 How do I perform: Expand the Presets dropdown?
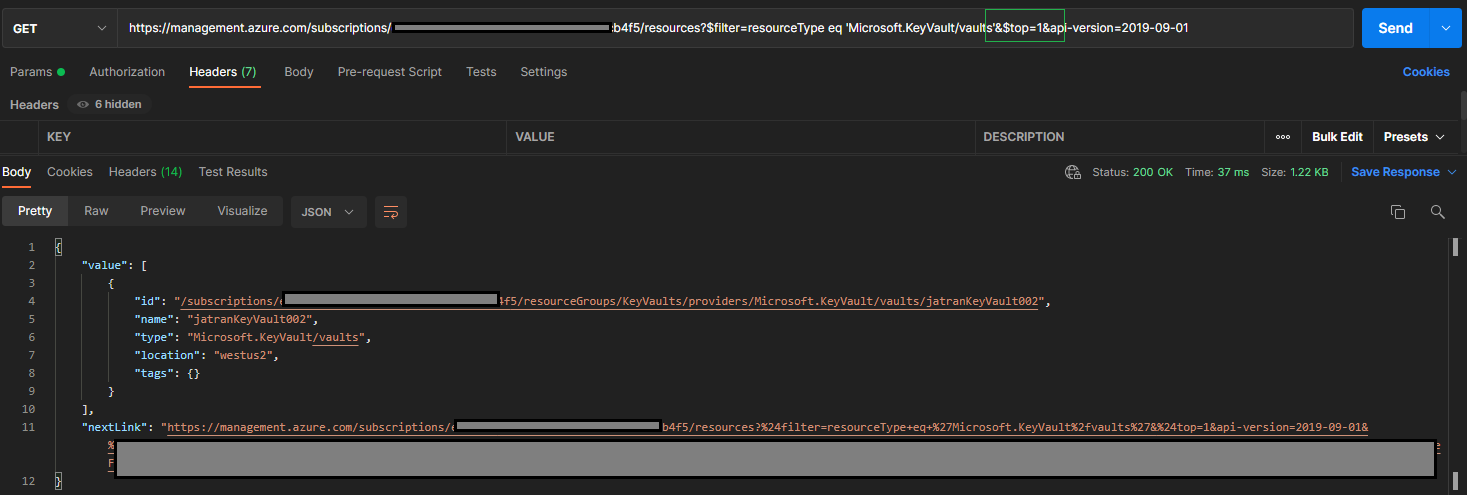coord(1415,137)
